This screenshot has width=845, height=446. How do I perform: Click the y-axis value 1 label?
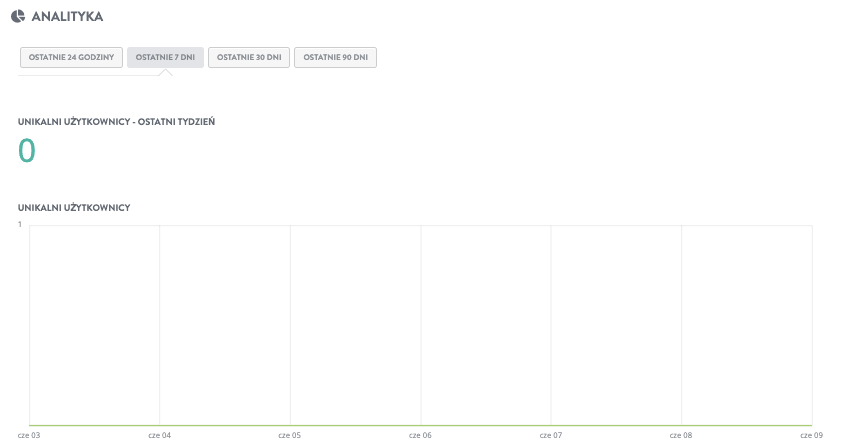click(20, 224)
